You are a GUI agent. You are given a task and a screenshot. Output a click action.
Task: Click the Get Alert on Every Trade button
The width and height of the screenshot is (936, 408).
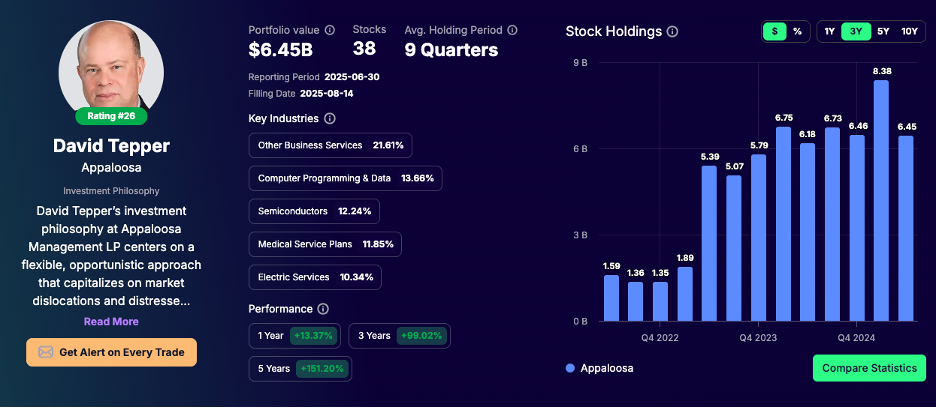coord(111,352)
